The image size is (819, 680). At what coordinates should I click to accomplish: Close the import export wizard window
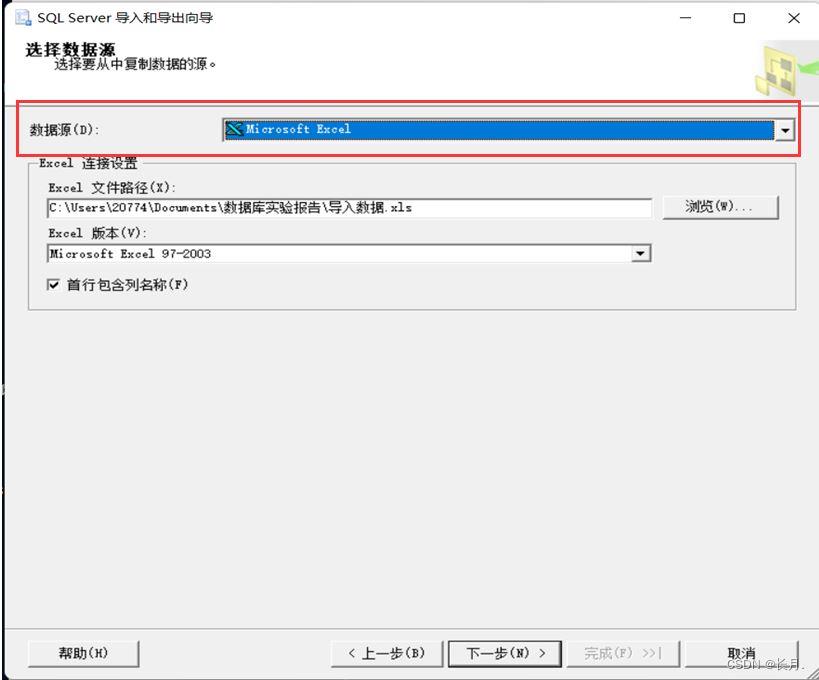pyautogui.click(x=794, y=18)
